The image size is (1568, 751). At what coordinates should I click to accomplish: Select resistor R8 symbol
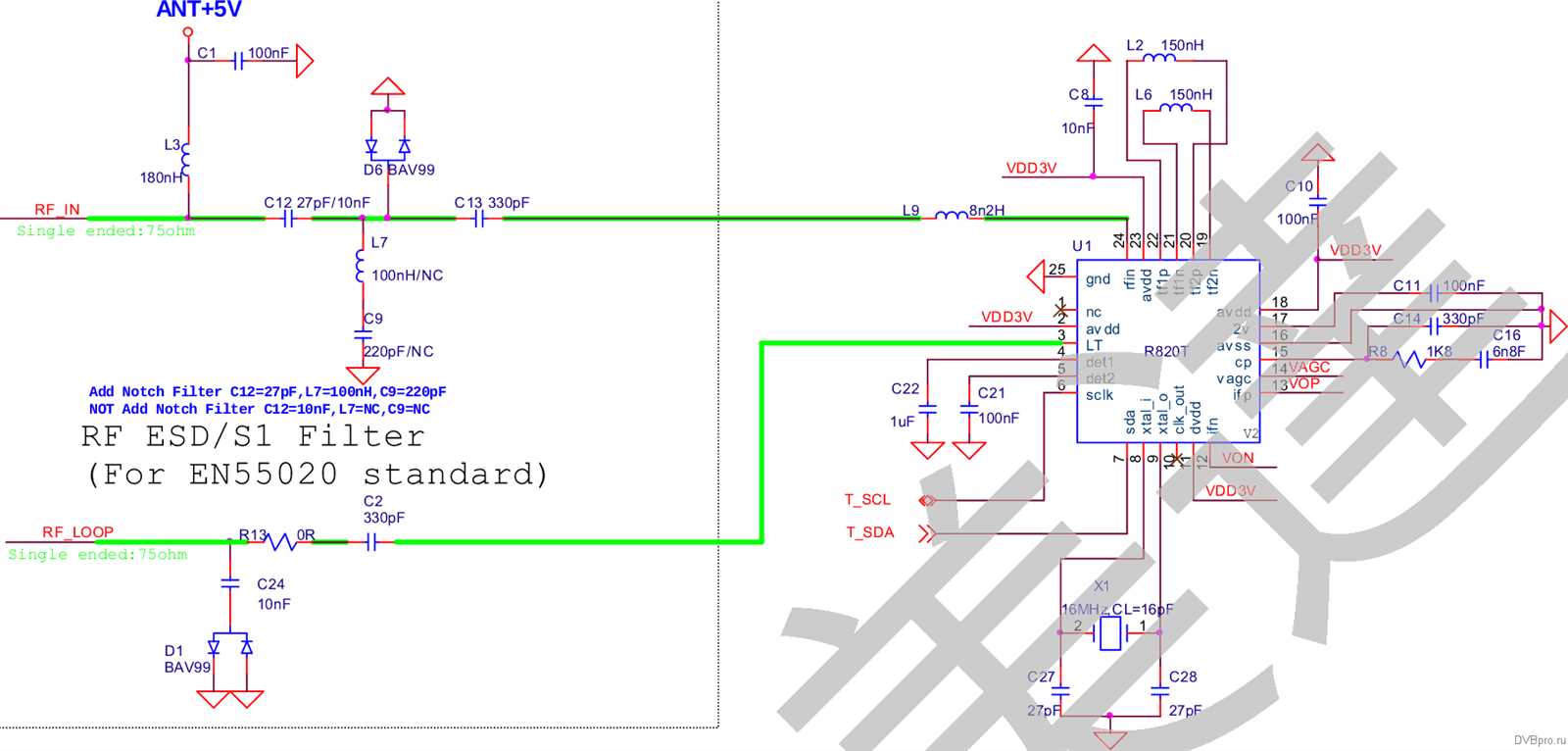coord(1410,360)
